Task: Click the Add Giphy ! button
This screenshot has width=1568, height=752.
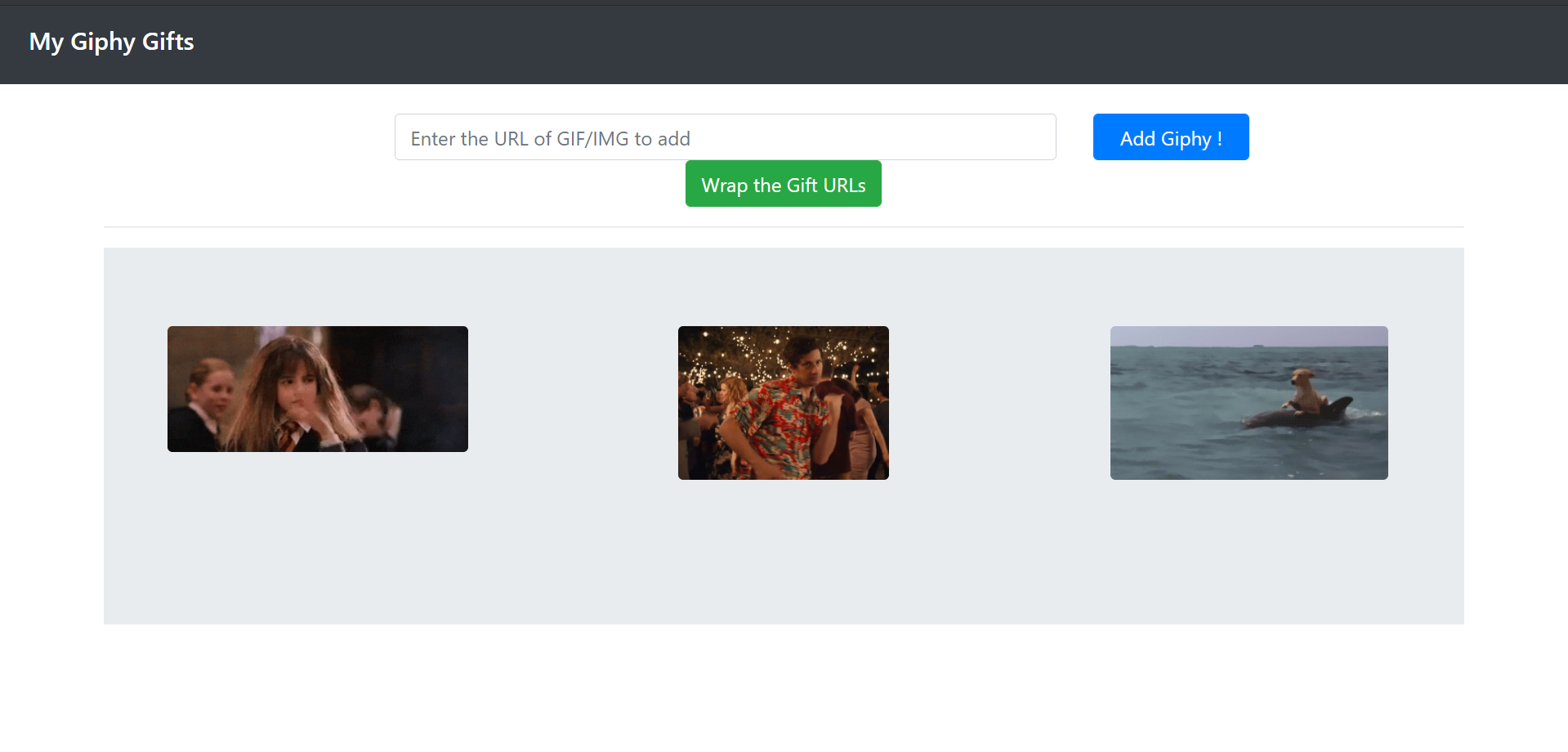Action: tap(1170, 137)
